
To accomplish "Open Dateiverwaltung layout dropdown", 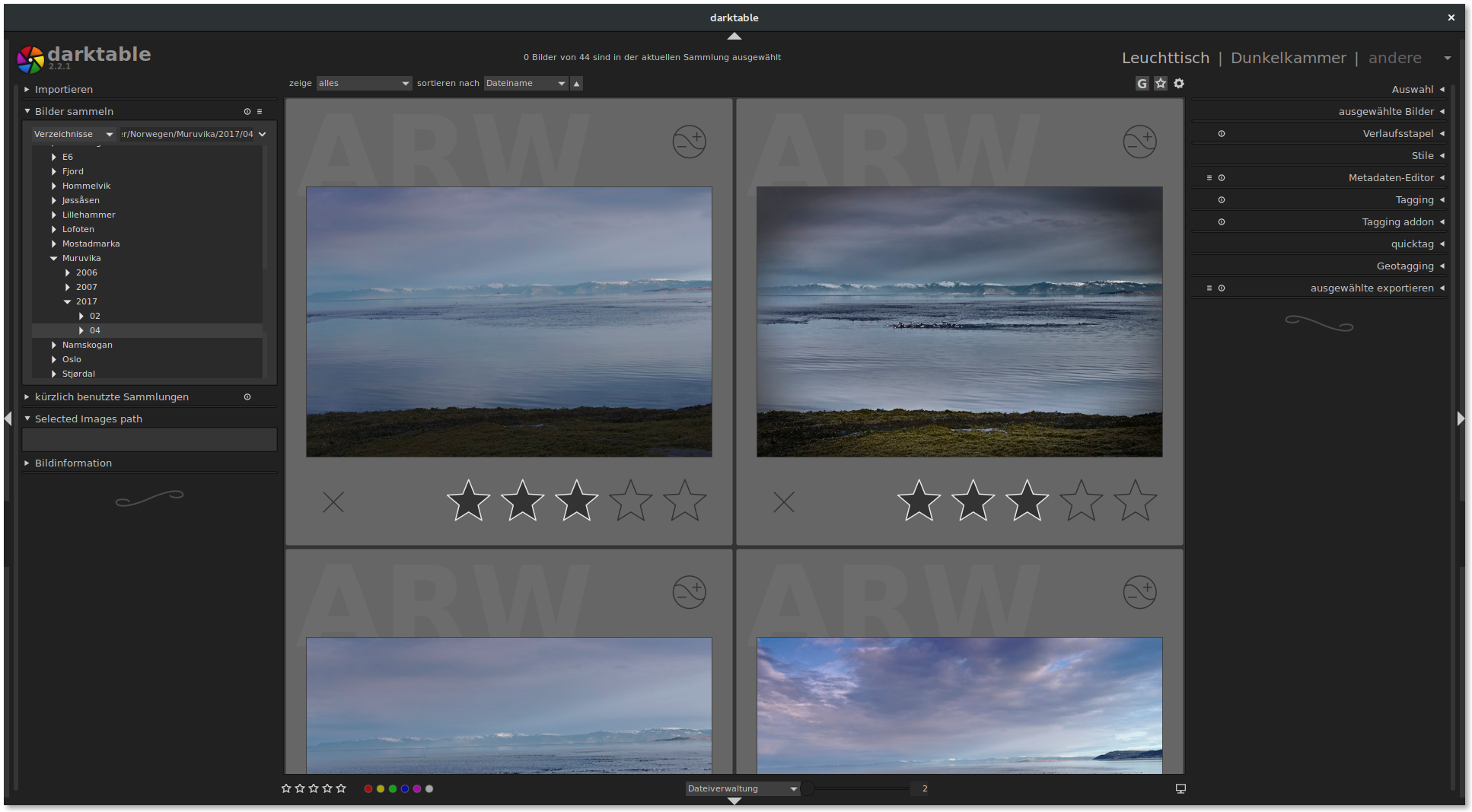I will (x=742, y=789).
